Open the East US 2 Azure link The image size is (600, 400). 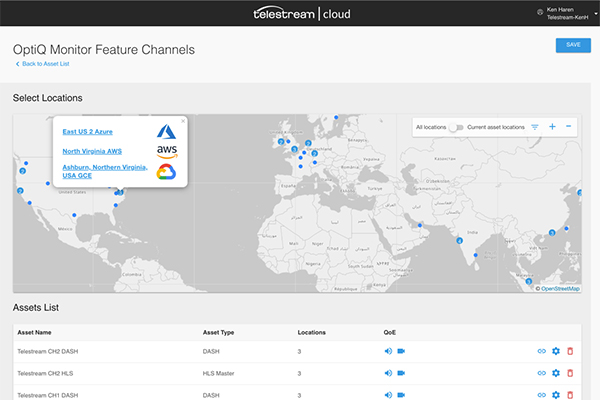(87, 132)
